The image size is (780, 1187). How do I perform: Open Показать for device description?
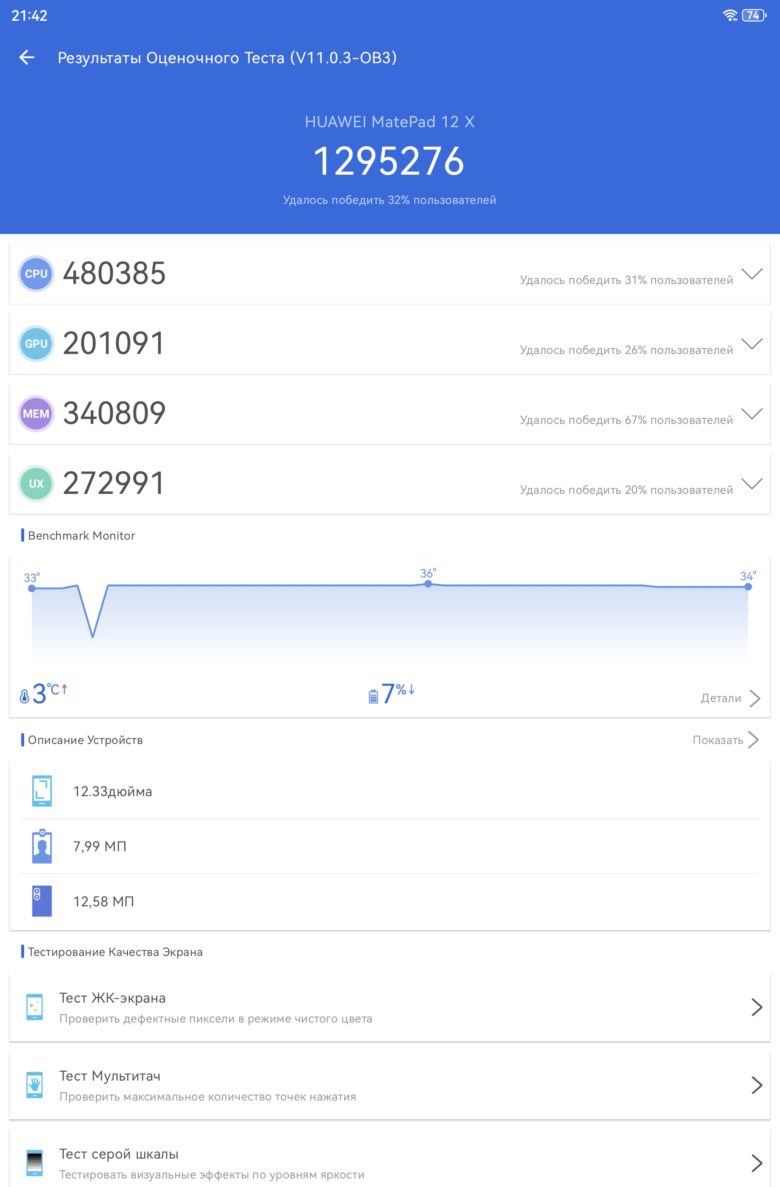(x=717, y=740)
